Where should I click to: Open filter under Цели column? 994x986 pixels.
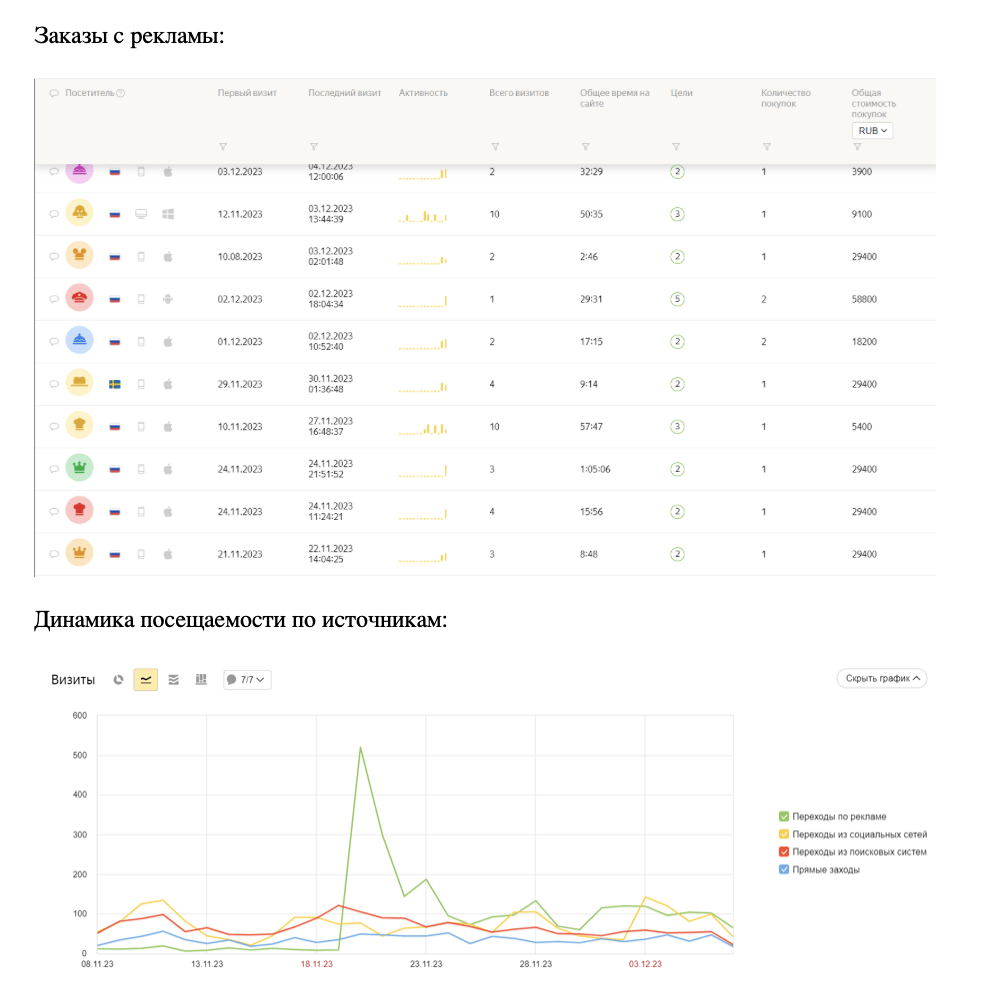tap(676, 146)
